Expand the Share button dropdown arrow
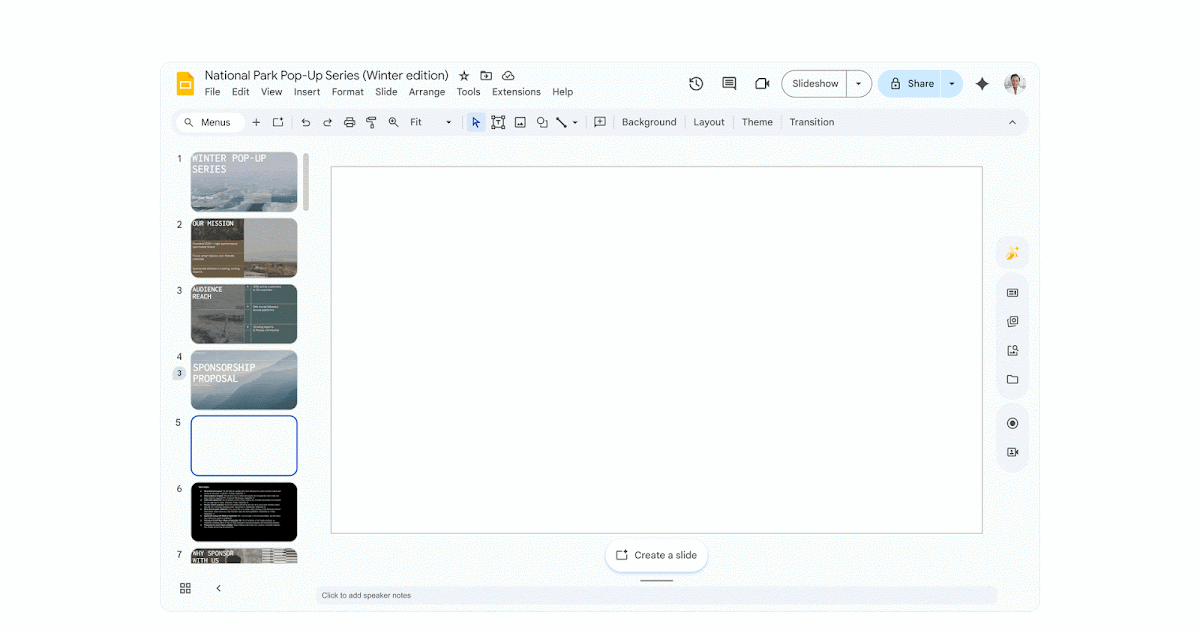The width and height of the screenshot is (1200, 630). [x=952, y=84]
